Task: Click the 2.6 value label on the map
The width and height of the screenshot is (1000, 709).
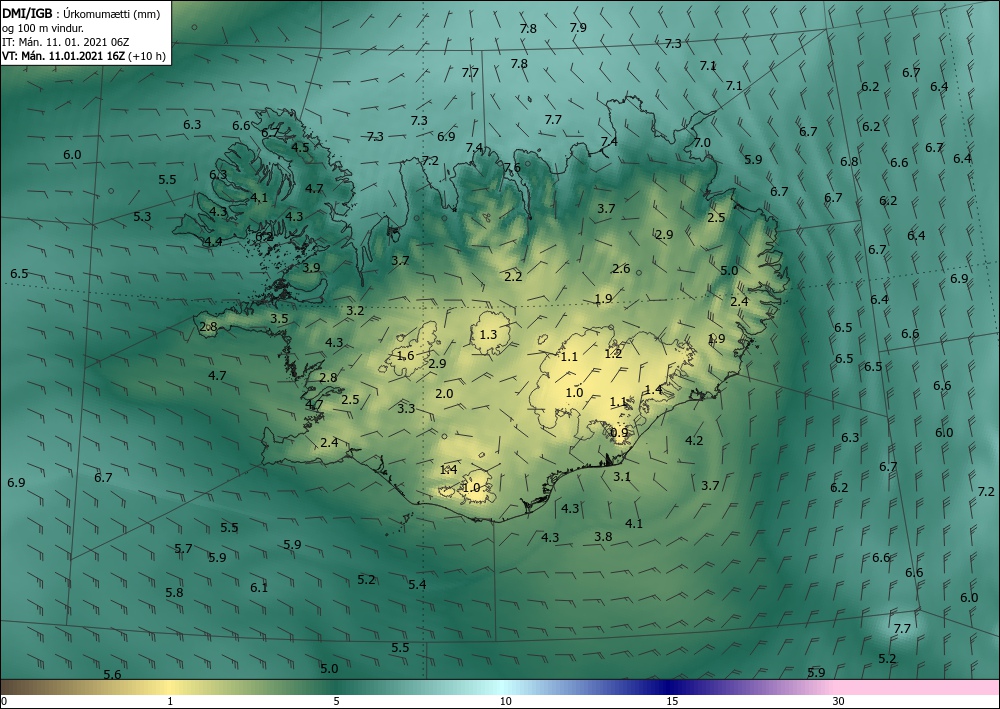Action: coord(621,268)
